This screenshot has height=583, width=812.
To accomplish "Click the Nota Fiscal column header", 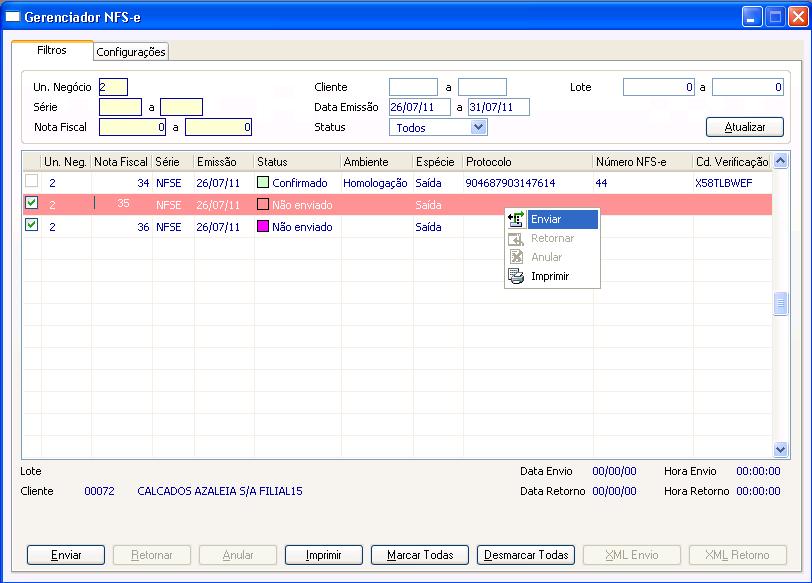I will (x=121, y=162).
